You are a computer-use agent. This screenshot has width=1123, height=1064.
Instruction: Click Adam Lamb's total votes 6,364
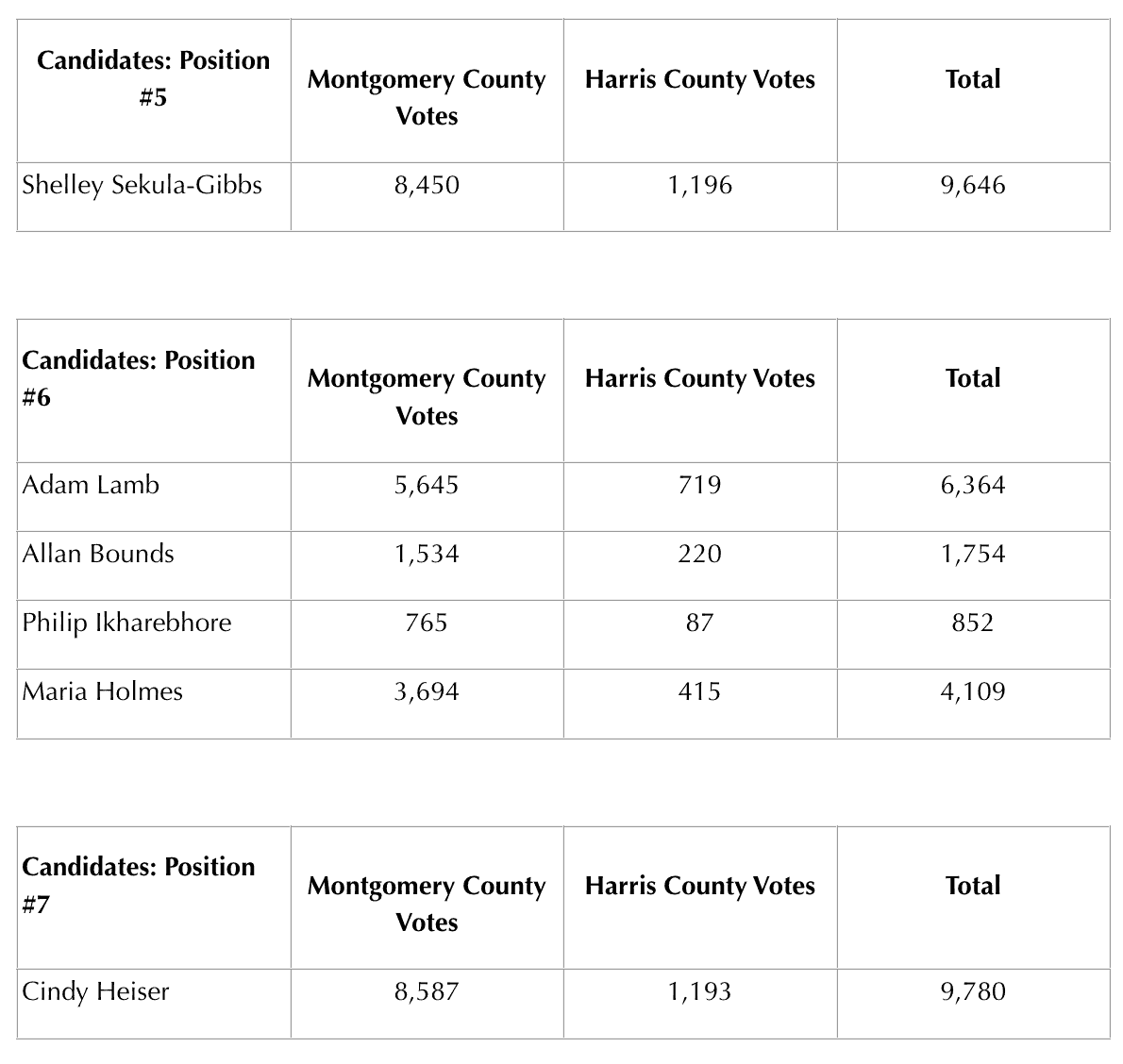point(973,485)
